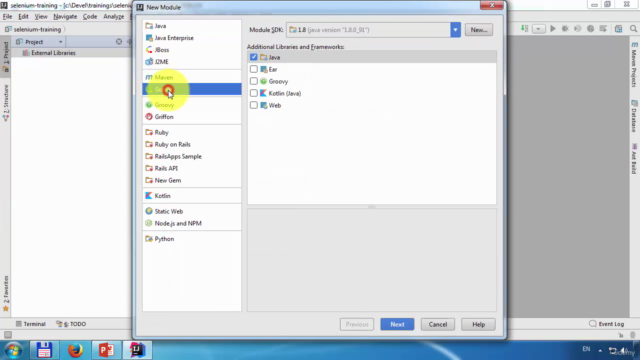Switch to IntelliJ IDEA taskbar icon
This screenshot has height=360, width=640.
pos(138,350)
